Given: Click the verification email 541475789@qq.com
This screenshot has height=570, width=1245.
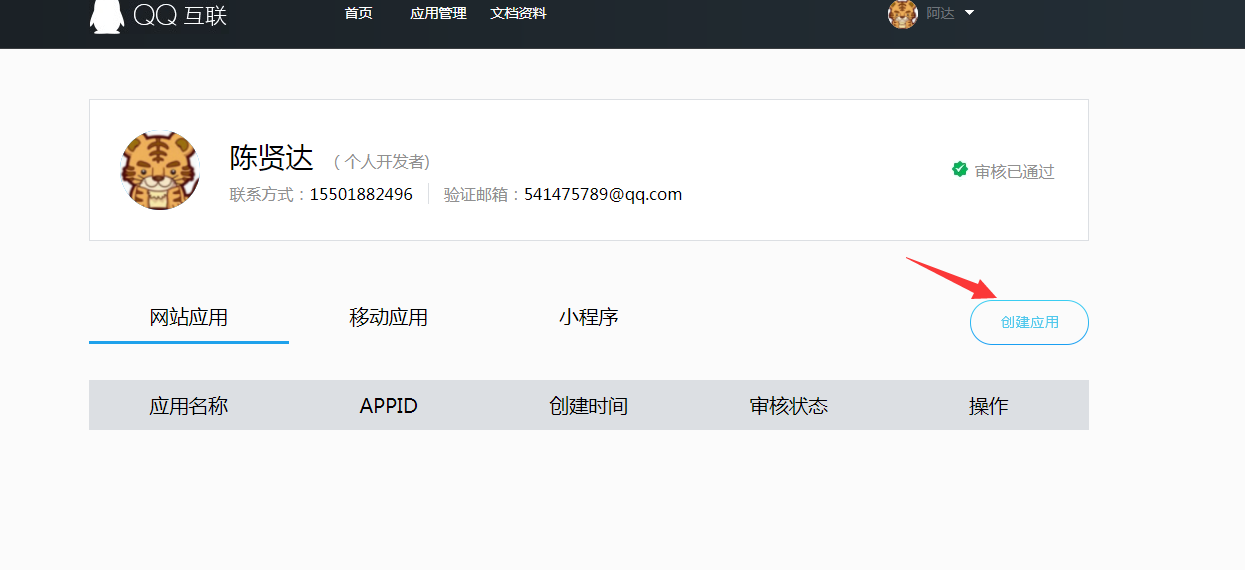Looking at the screenshot, I should [x=603, y=194].
